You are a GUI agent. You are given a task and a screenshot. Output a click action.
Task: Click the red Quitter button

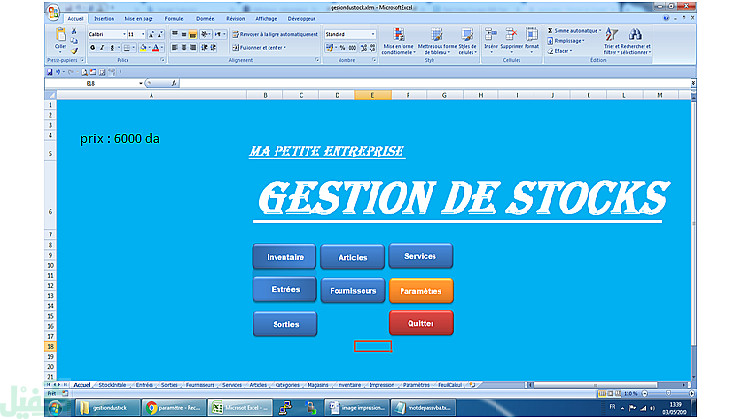[x=421, y=323]
